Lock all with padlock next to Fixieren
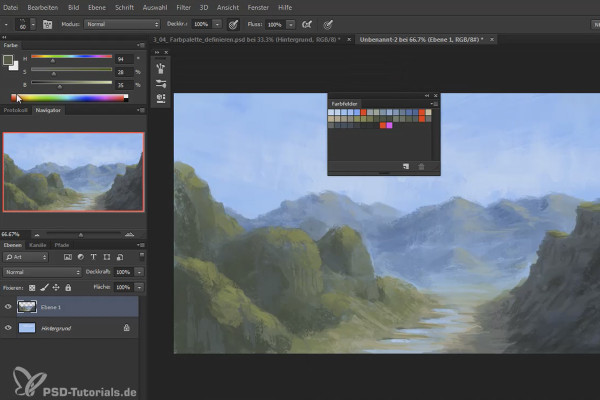Viewport: 600px width, 400px height. (68, 287)
